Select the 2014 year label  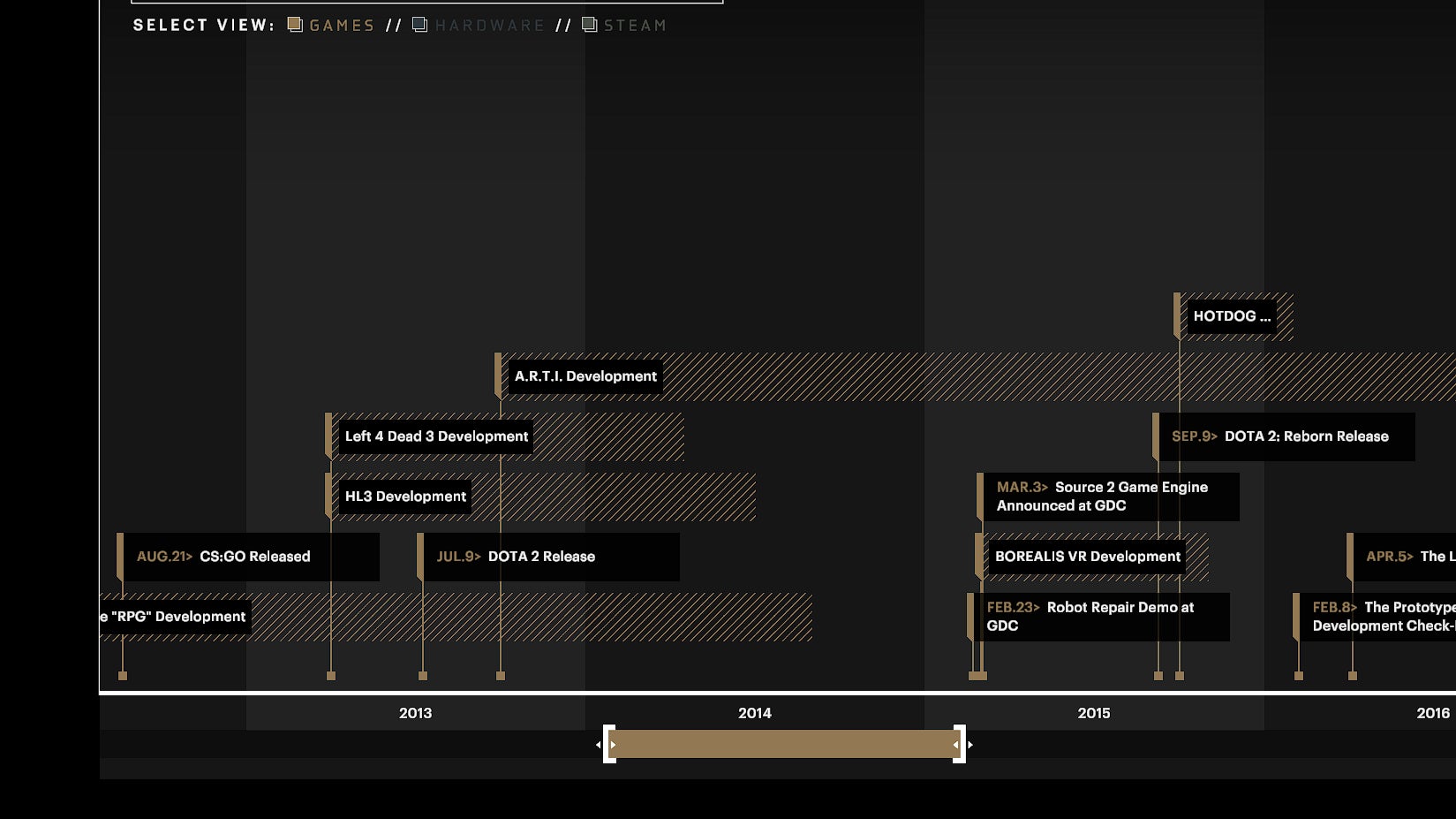754,713
